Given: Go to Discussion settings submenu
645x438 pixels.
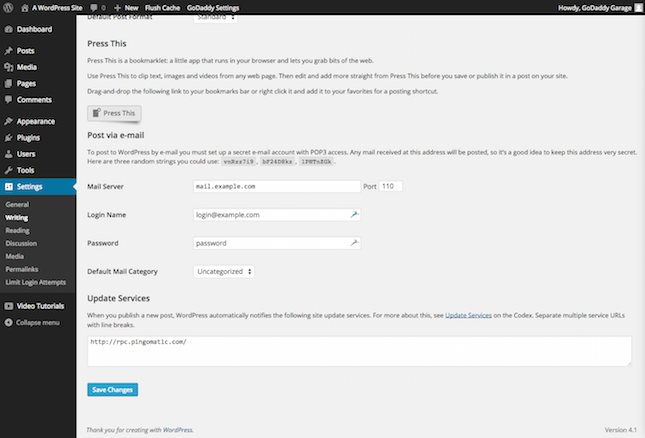Looking at the screenshot, I should (x=21, y=243).
